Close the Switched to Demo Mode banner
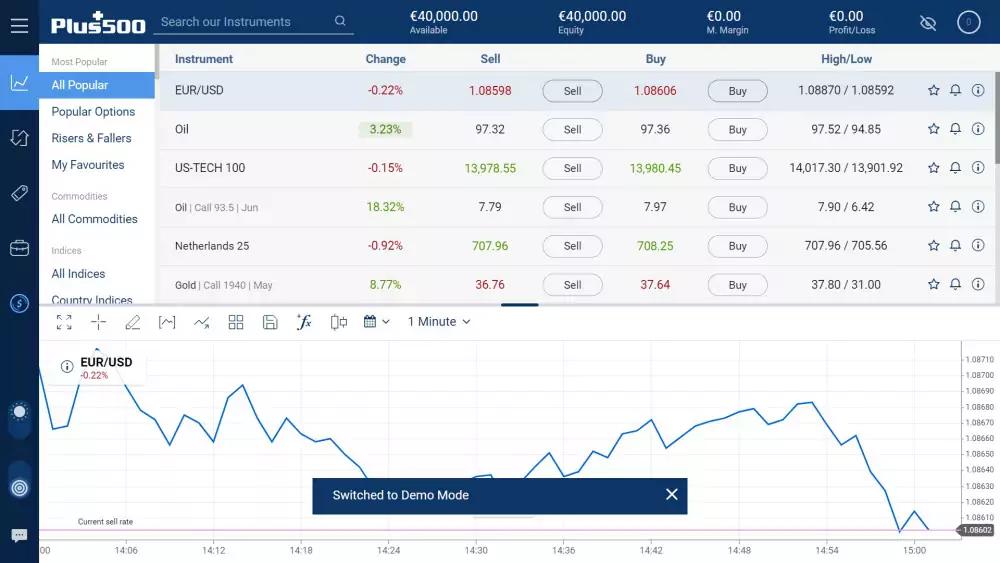This screenshot has height=563, width=1000. pos(672,495)
